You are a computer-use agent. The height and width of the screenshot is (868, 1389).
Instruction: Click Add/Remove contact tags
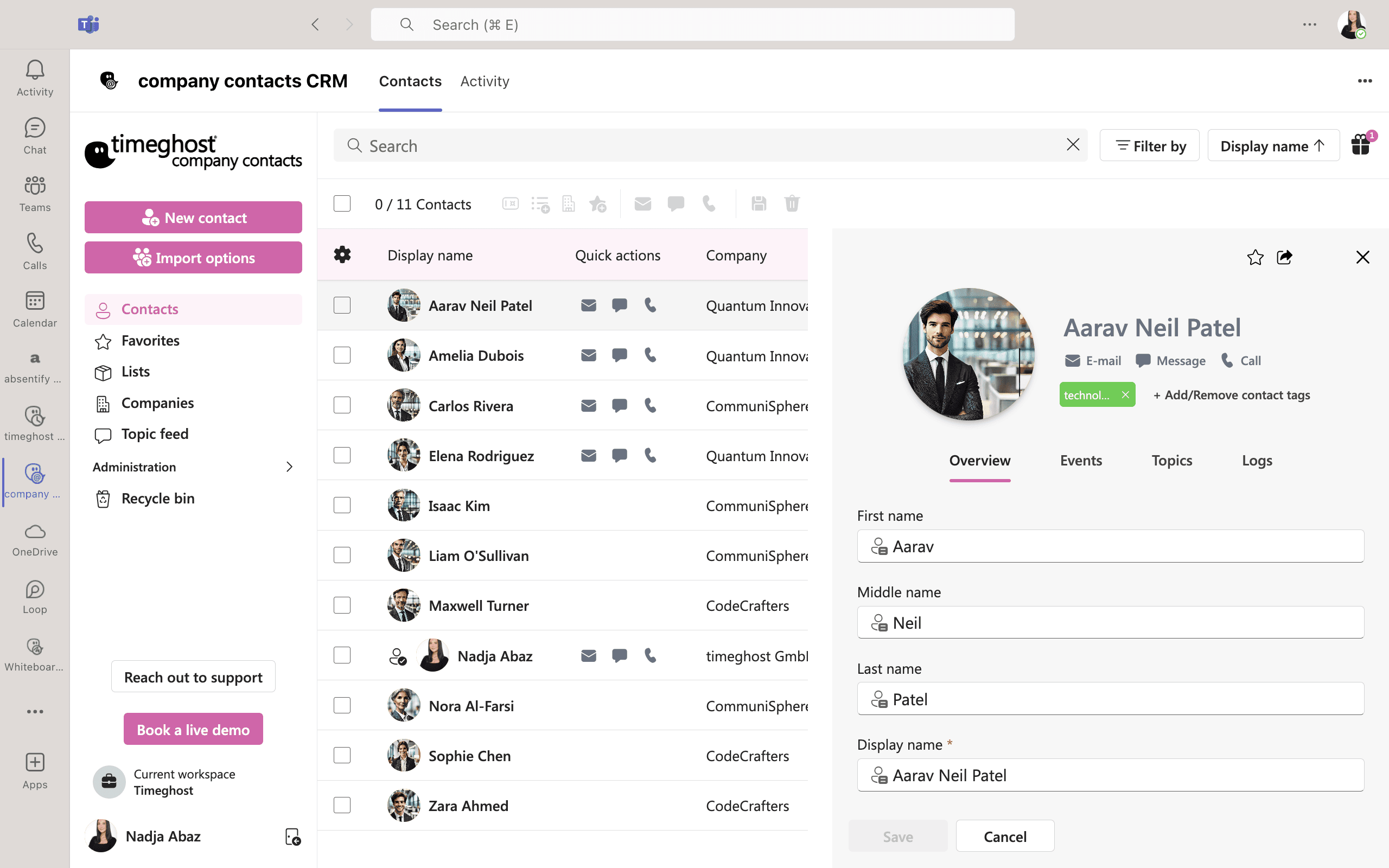(x=1232, y=395)
